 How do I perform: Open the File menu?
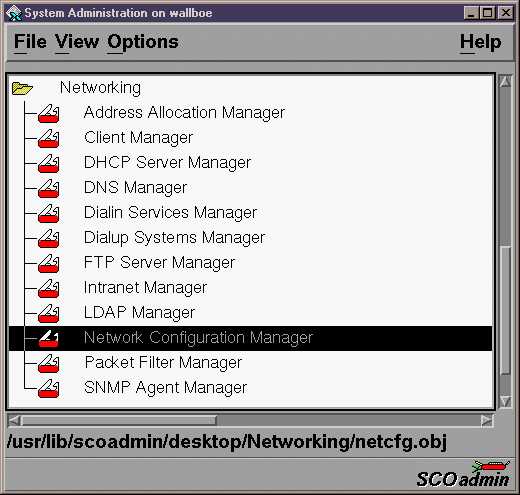[x=30, y=42]
